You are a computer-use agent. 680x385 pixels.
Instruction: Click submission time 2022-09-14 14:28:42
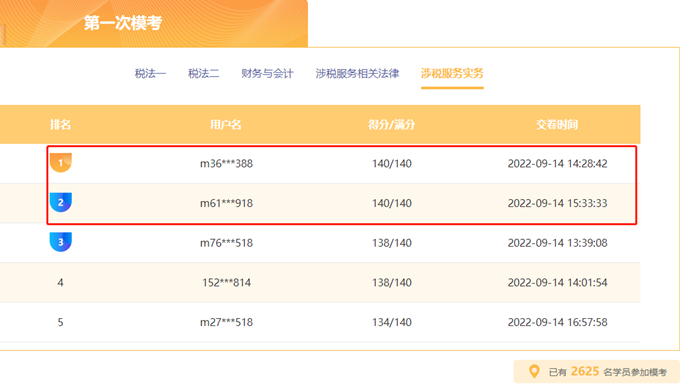tap(557, 163)
